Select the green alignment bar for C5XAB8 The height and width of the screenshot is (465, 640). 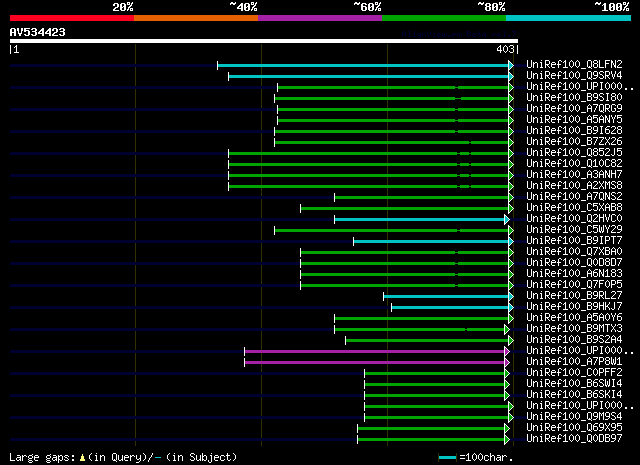(x=404, y=209)
